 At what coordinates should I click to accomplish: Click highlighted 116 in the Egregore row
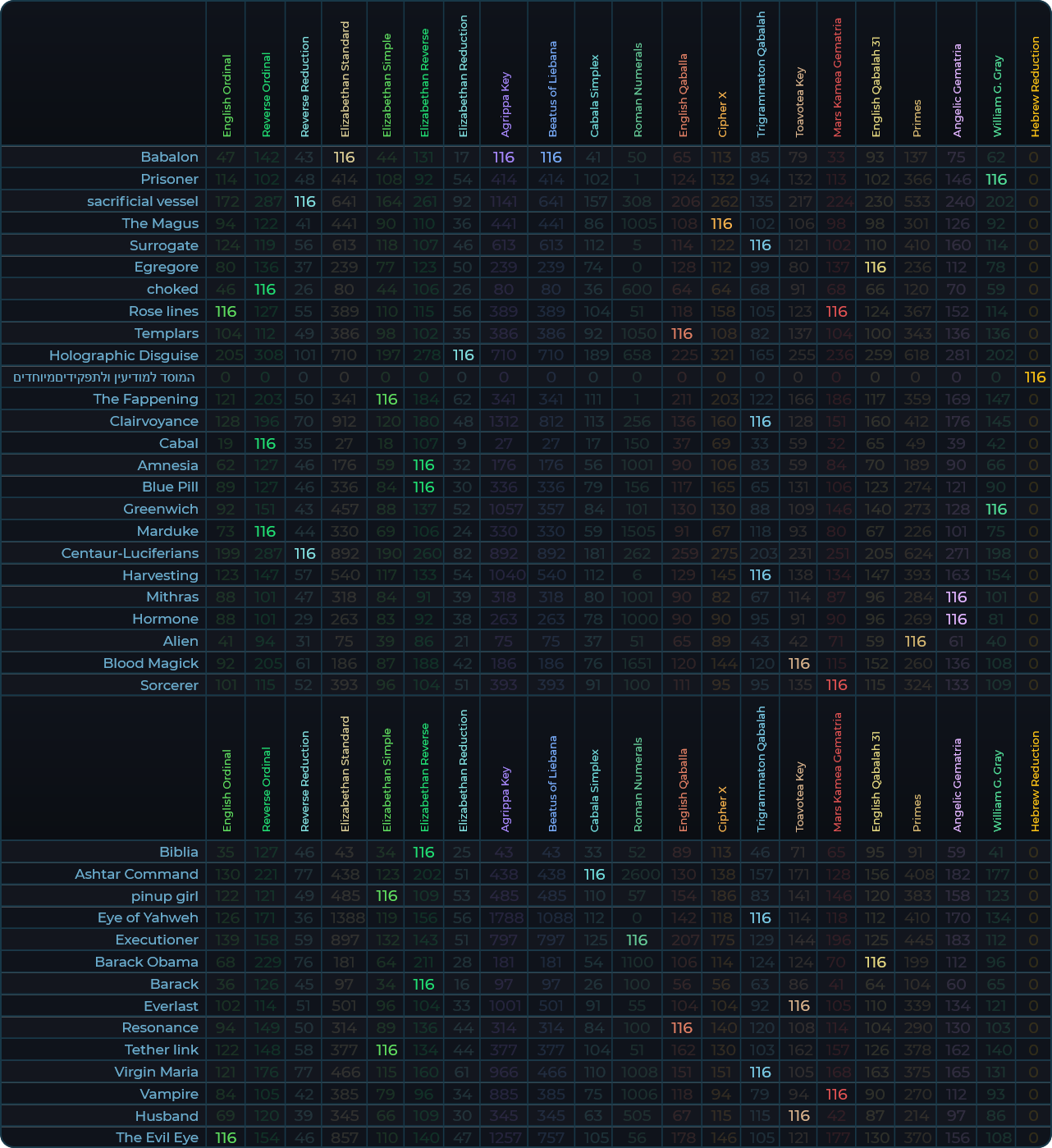click(x=876, y=268)
